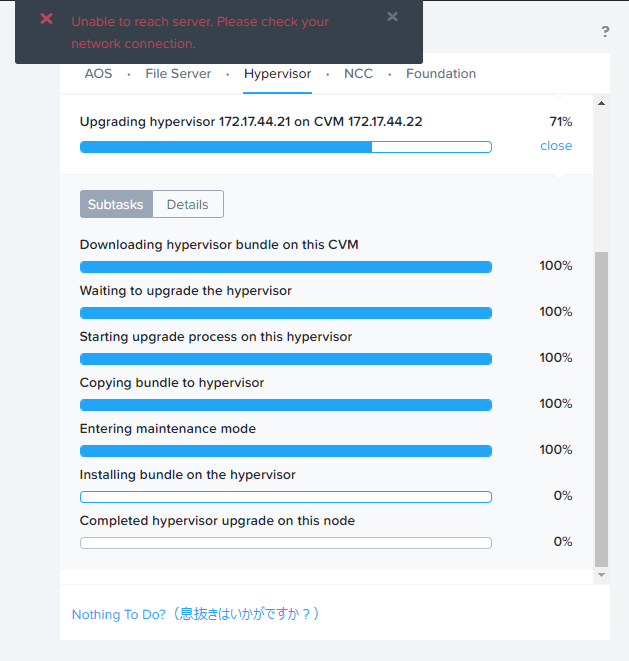This screenshot has height=661, width=629.
Task: Switch to the AOS tab
Action: click(98, 74)
